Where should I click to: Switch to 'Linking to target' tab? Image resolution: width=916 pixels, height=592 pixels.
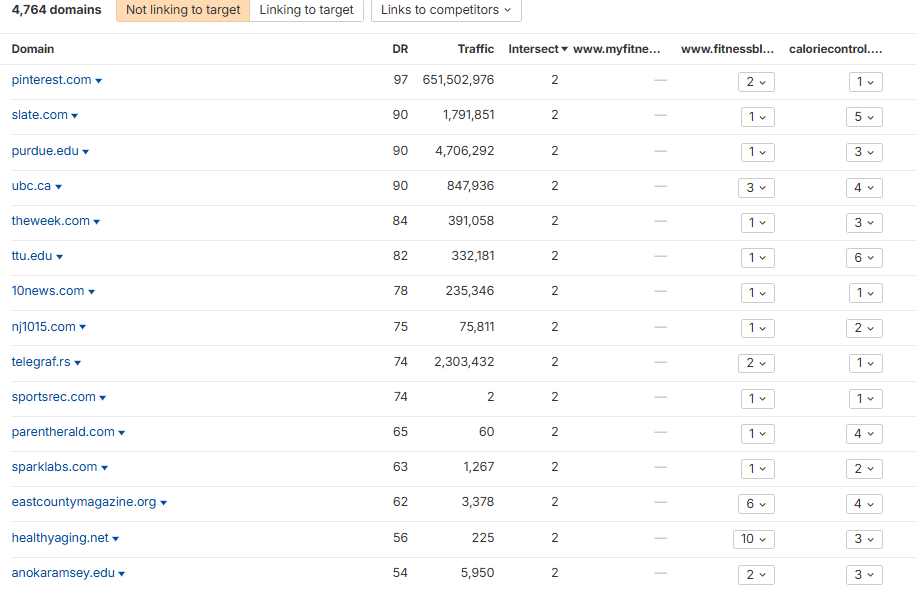tap(306, 10)
